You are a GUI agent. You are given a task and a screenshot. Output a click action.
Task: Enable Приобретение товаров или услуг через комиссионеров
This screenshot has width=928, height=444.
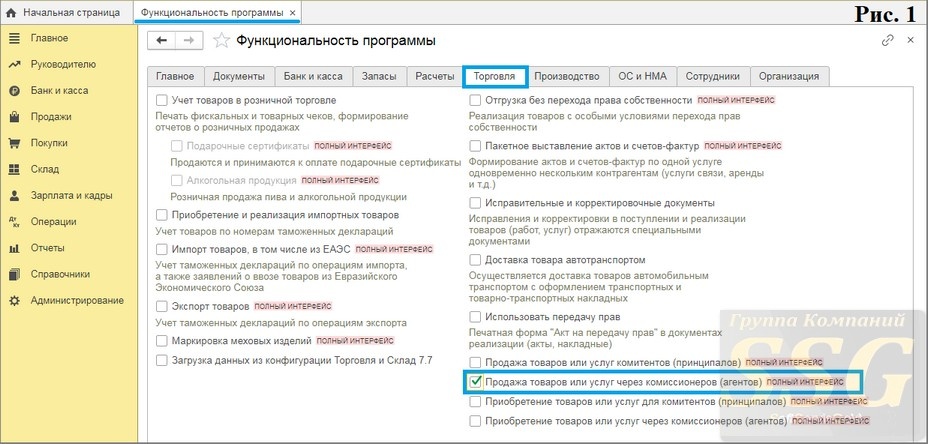475,422
